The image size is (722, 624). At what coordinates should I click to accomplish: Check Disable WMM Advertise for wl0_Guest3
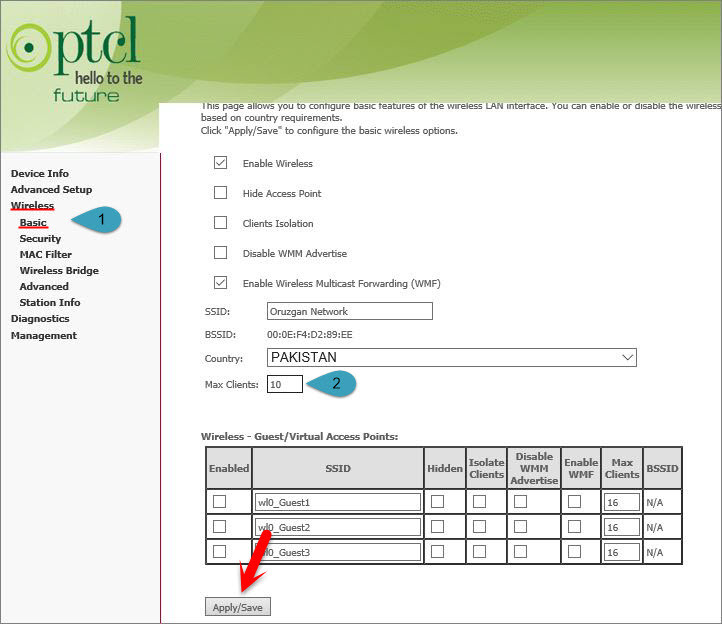tap(520, 551)
